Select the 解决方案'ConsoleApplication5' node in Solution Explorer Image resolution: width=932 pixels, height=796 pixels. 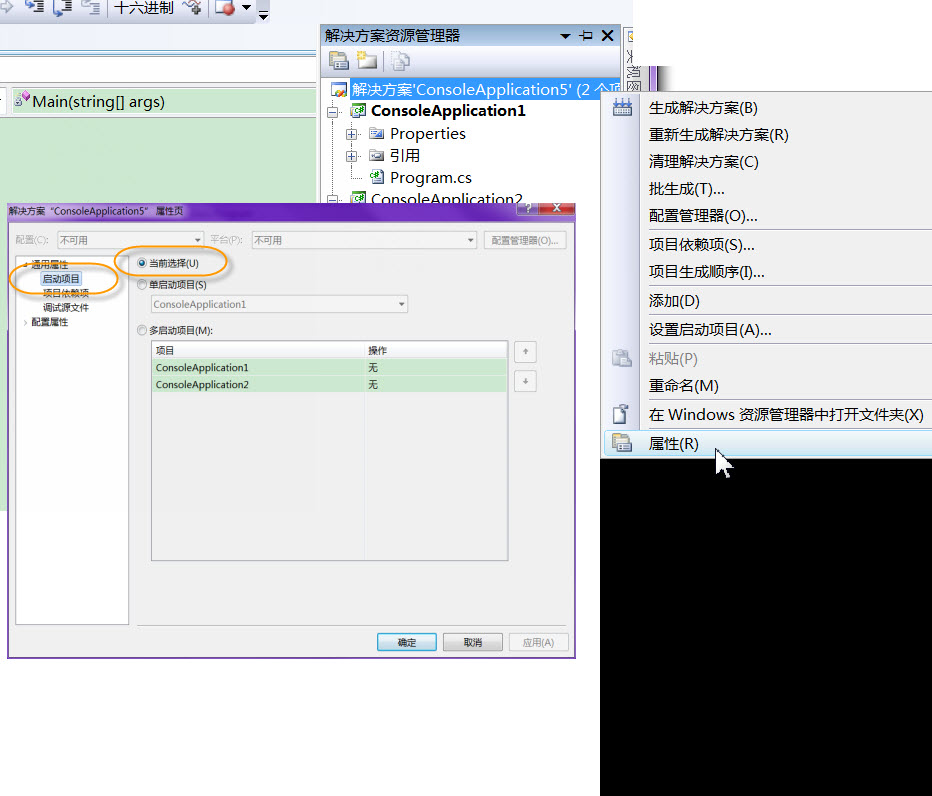pos(484,90)
